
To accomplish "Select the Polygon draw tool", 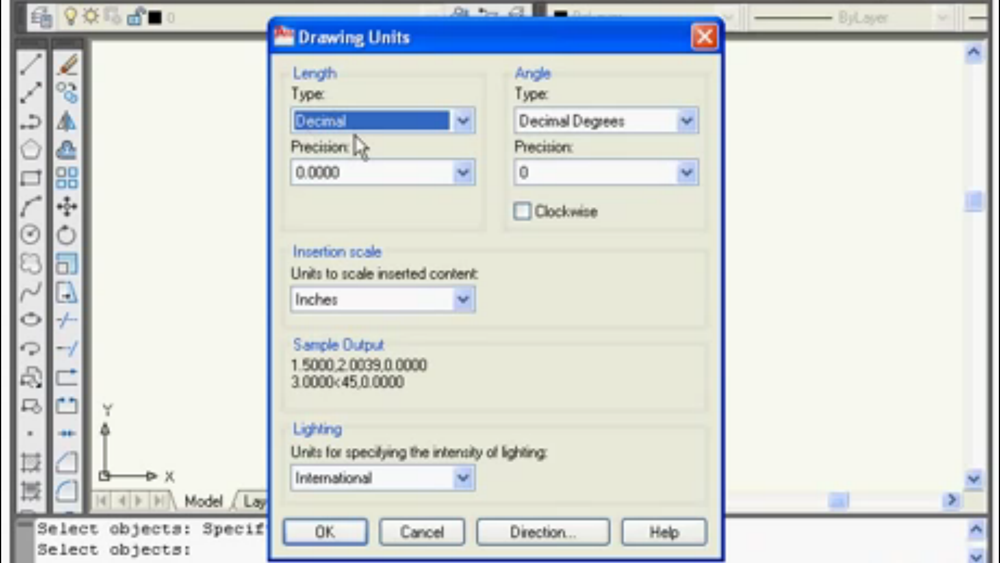I will [31, 149].
